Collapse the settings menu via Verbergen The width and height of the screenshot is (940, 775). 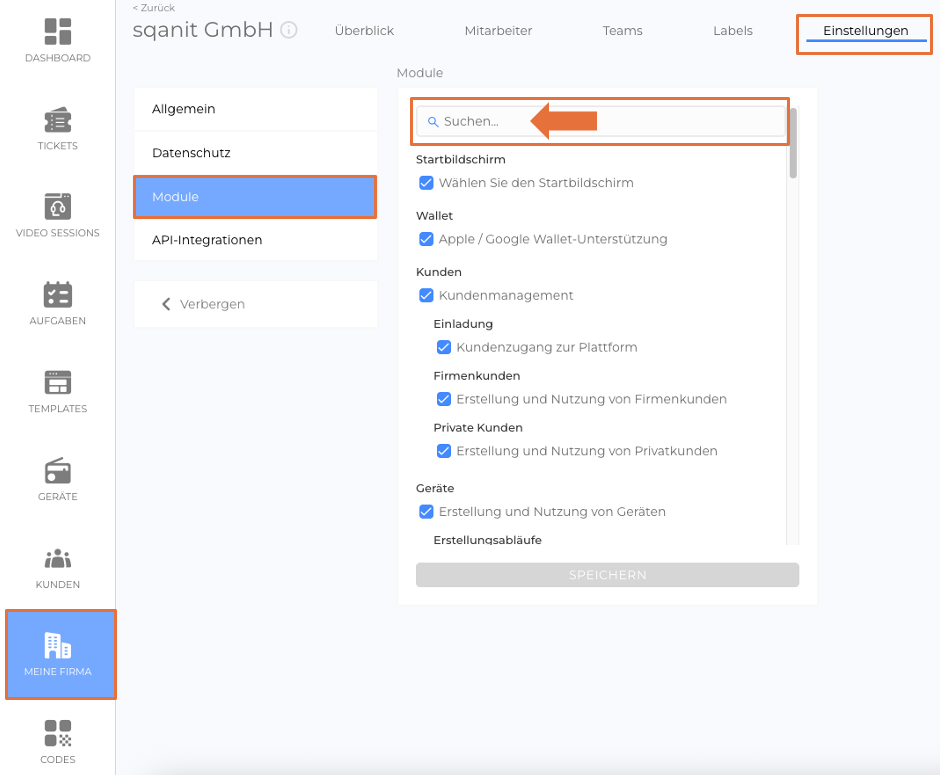pos(204,304)
